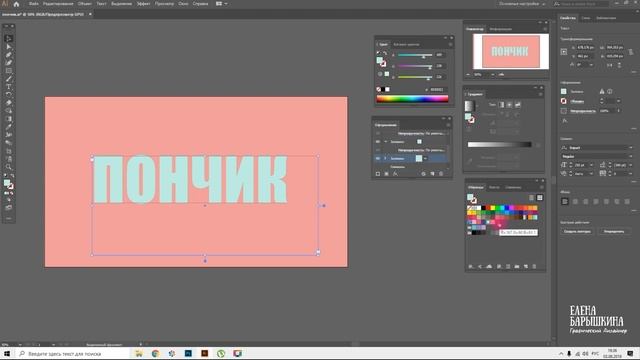Select the Selection tool (black arrow)
Screen dimensions: 640x360
tap(9, 38)
